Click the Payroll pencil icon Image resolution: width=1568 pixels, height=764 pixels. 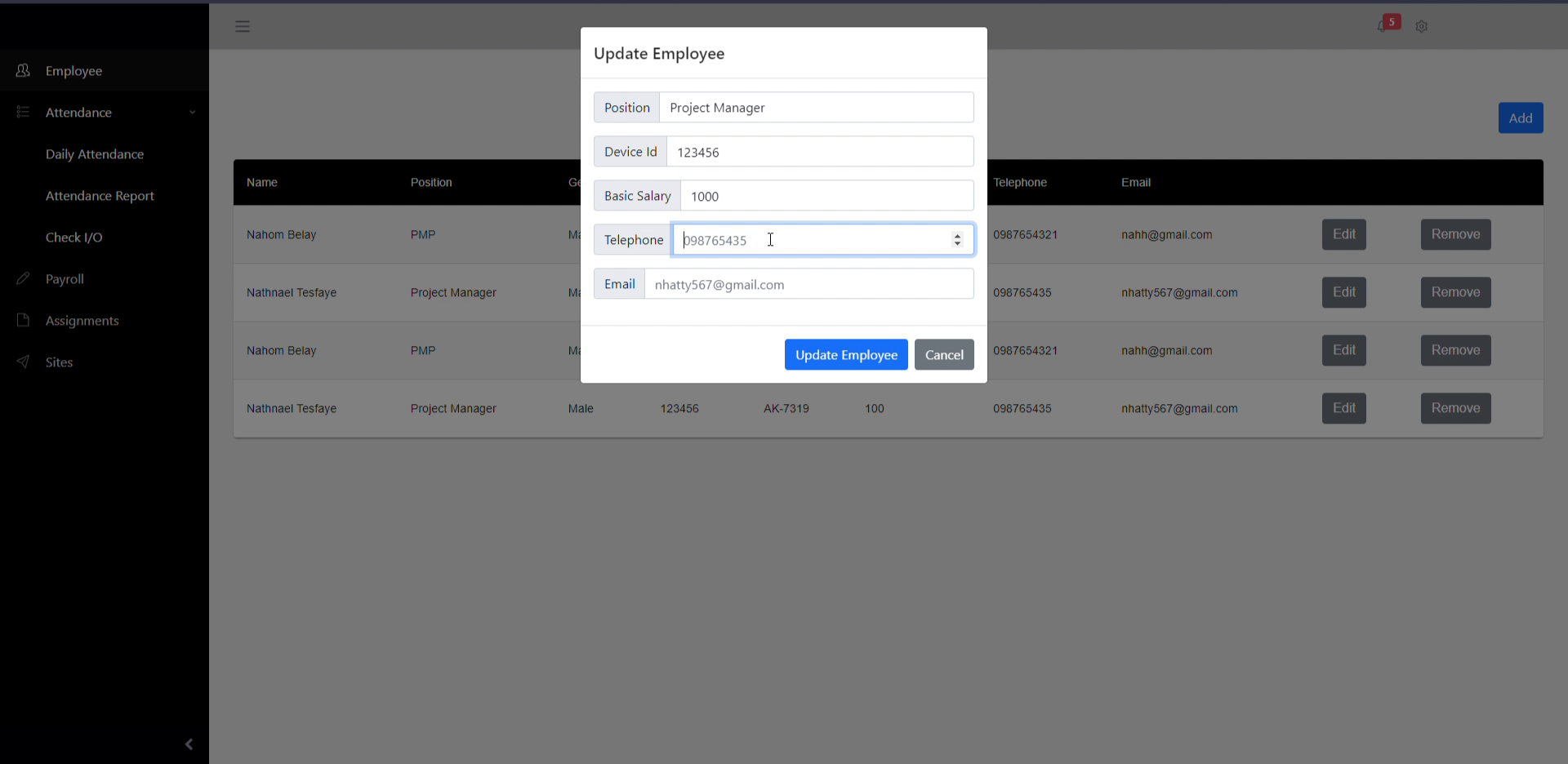click(23, 278)
